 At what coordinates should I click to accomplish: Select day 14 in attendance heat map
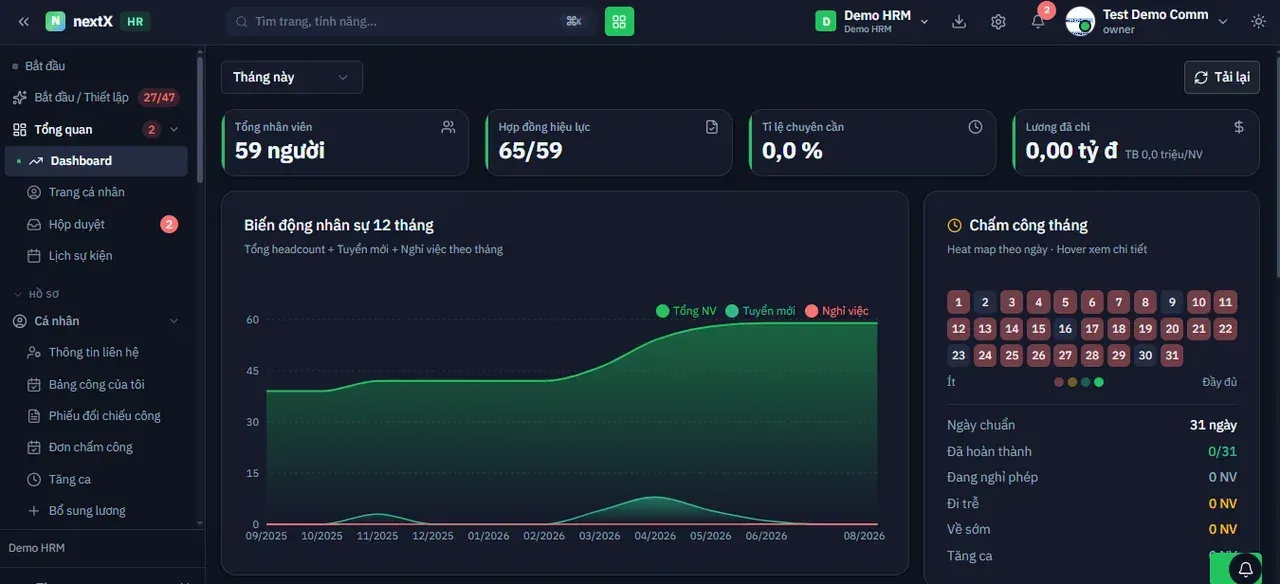tap(1012, 329)
